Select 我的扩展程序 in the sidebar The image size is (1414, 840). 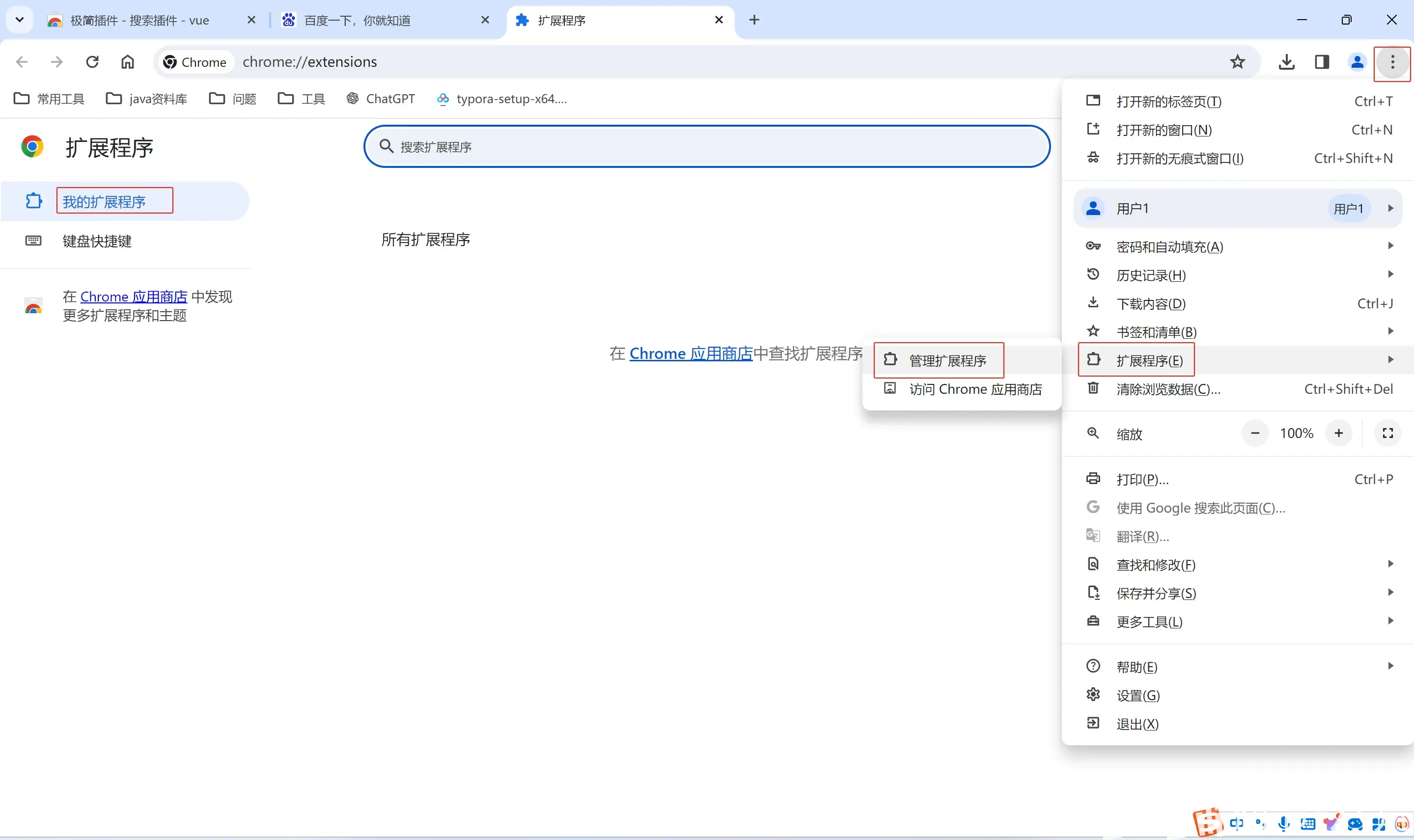point(125,201)
